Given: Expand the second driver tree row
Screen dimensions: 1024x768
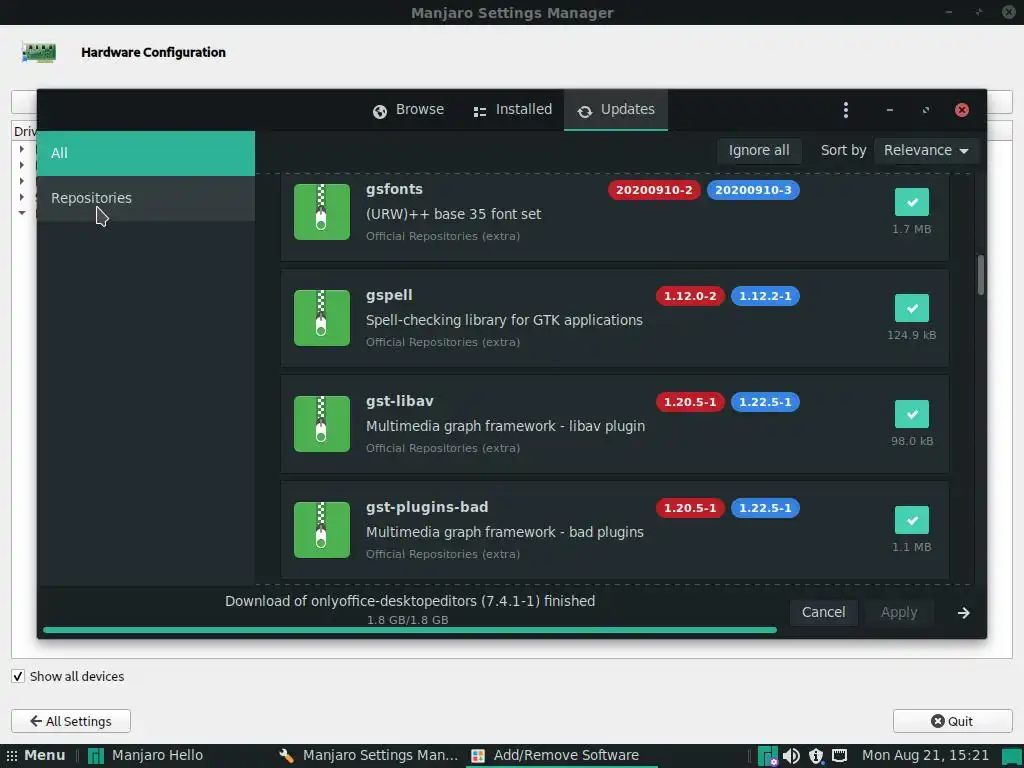Looking at the screenshot, I should [x=22, y=165].
